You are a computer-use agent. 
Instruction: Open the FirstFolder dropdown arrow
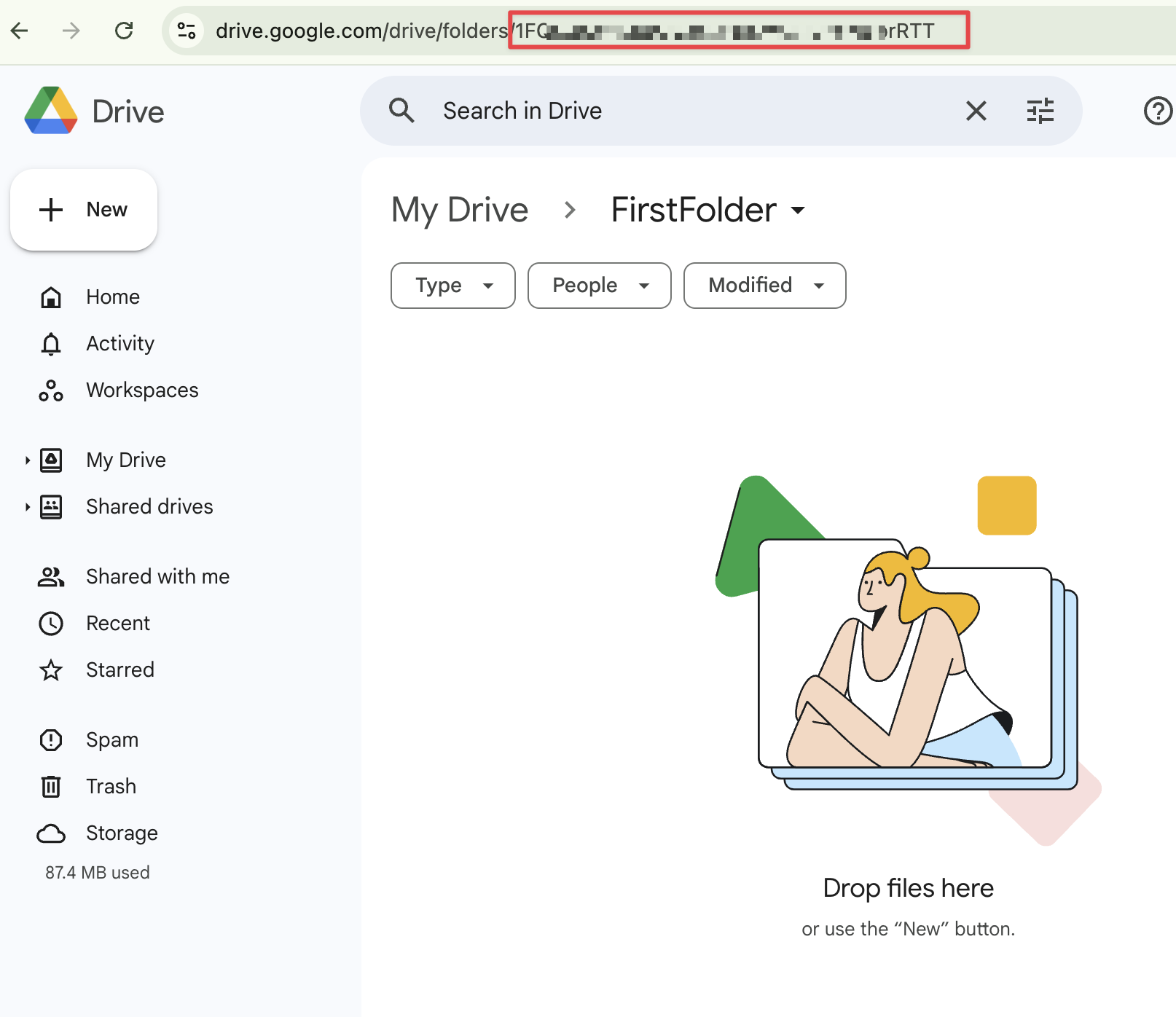pyautogui.click(x=799, y=211)
